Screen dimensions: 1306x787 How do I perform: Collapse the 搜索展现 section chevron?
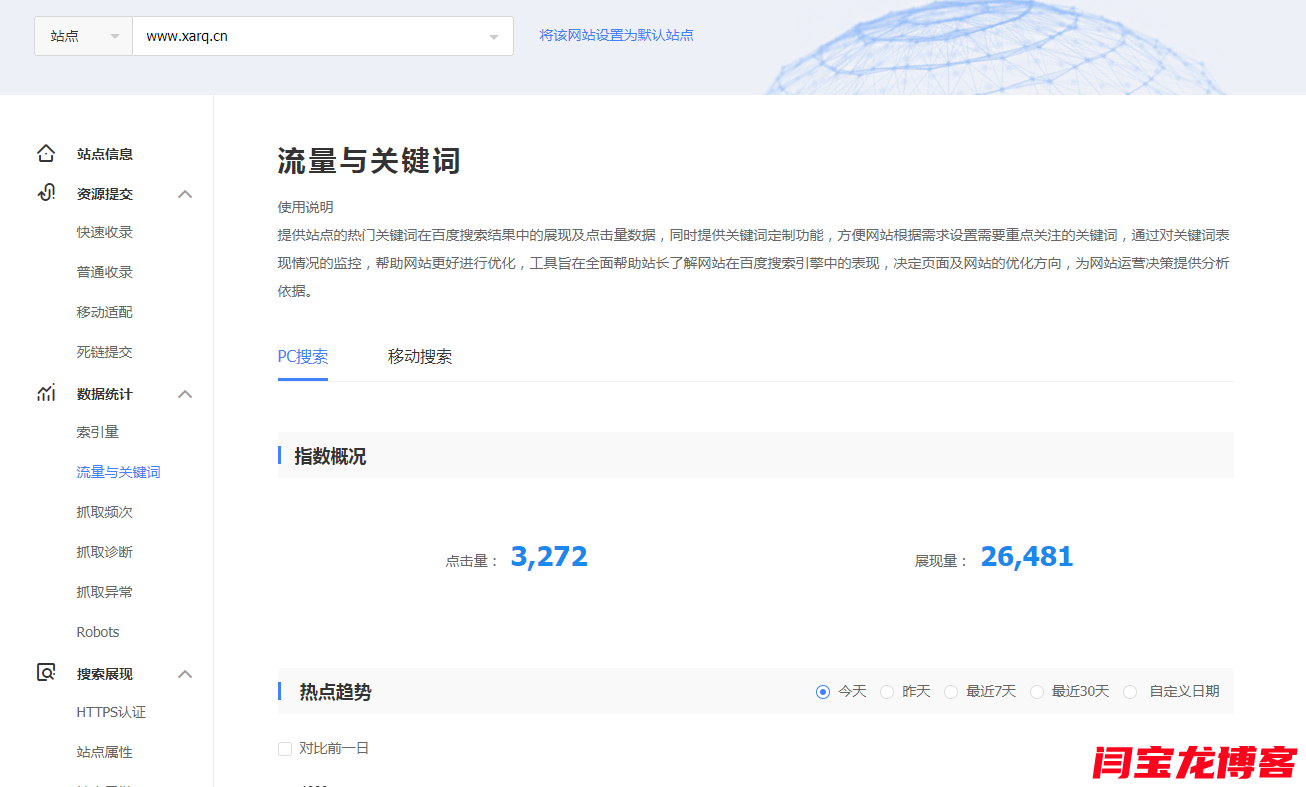coord(185,674)
